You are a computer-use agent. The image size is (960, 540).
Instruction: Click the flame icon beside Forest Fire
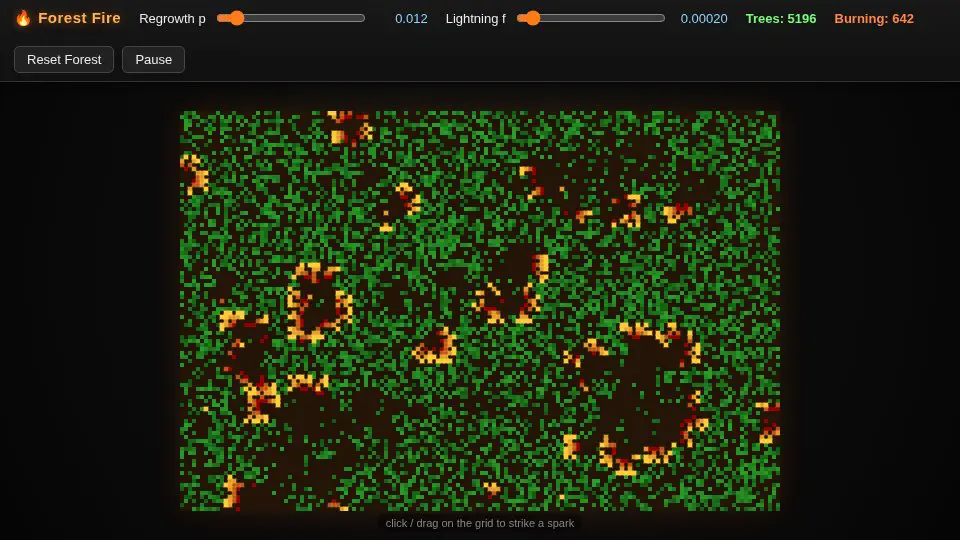click(x=23, y=18)
